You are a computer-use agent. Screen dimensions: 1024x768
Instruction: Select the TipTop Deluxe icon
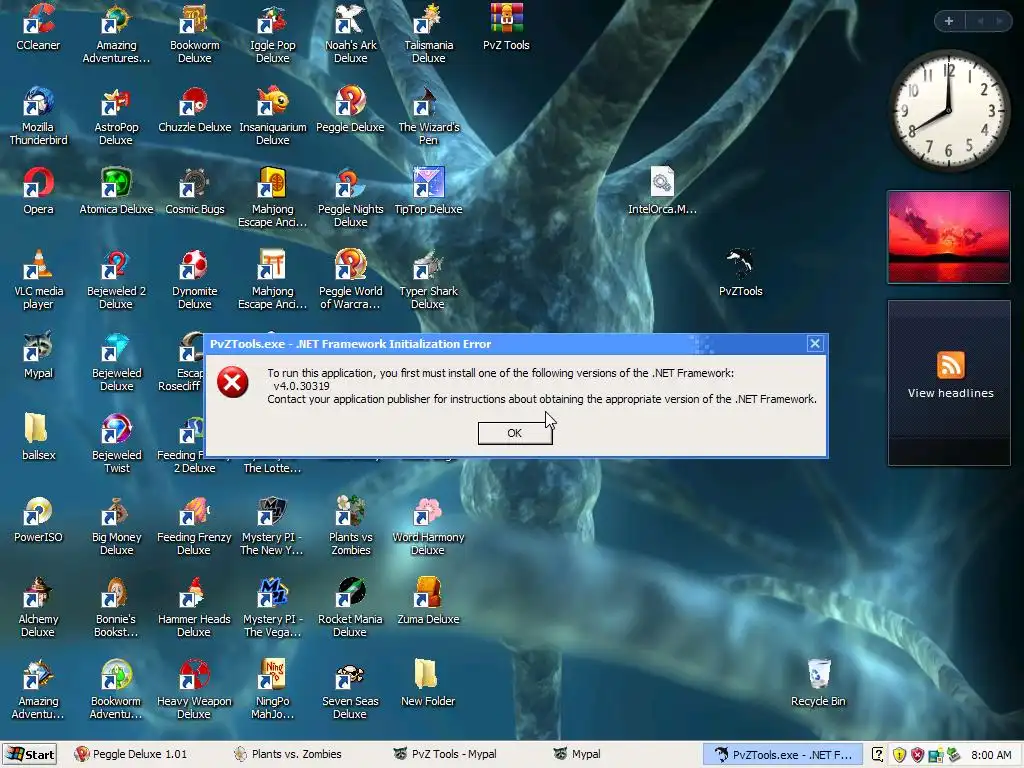click(428, 191)
